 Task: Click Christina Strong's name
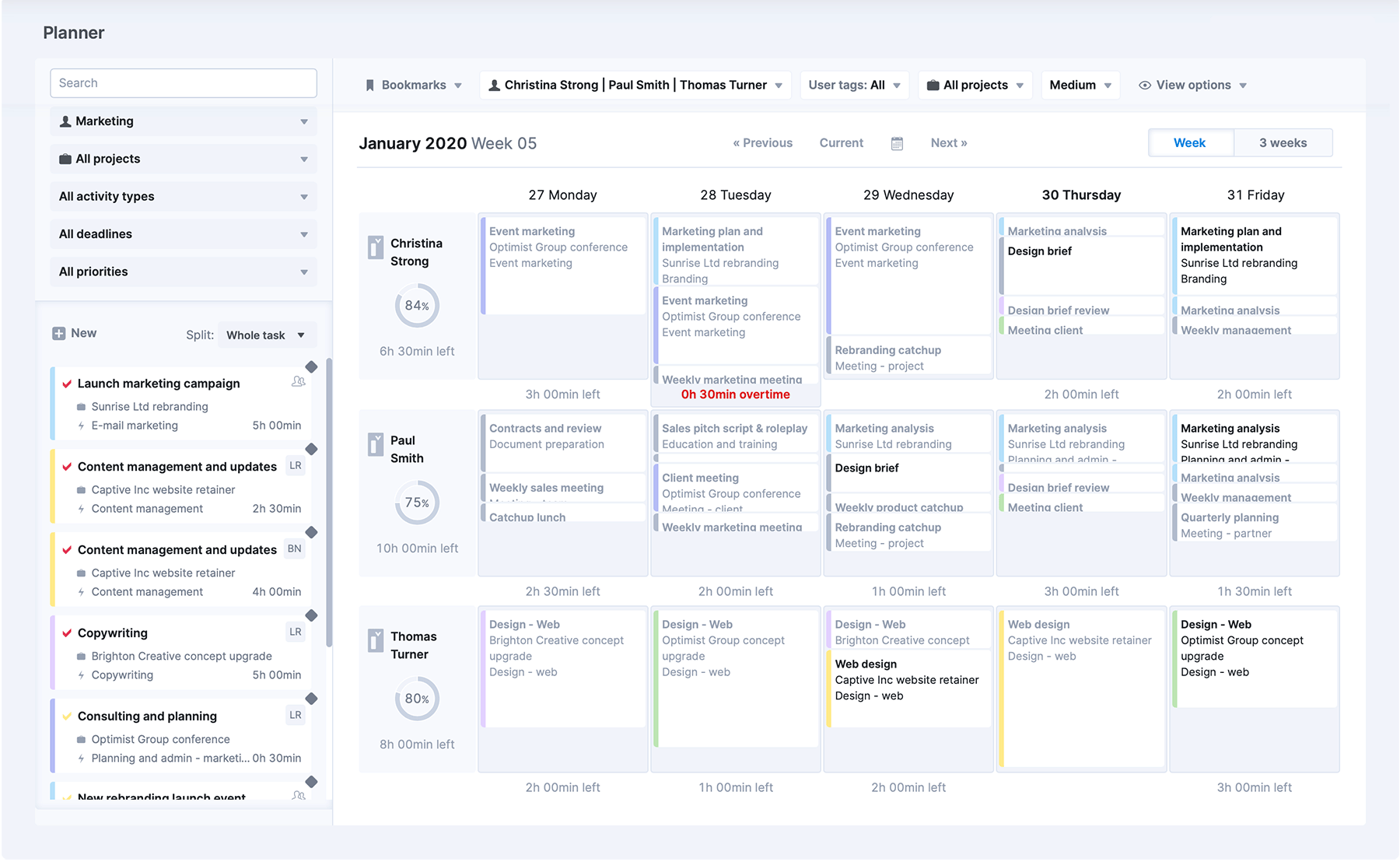416,252
